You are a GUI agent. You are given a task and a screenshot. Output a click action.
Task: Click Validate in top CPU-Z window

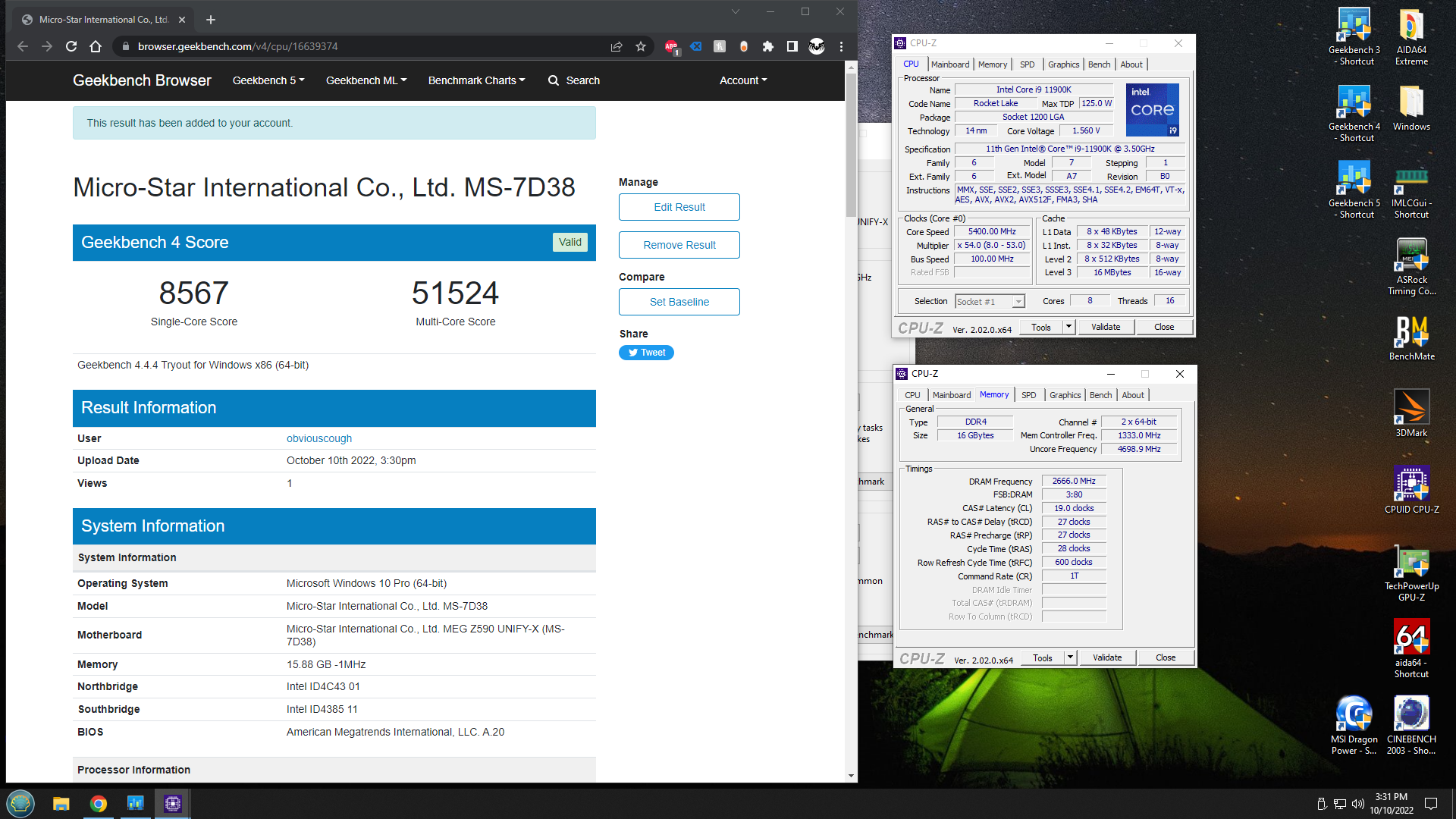tap(1106, 327)
